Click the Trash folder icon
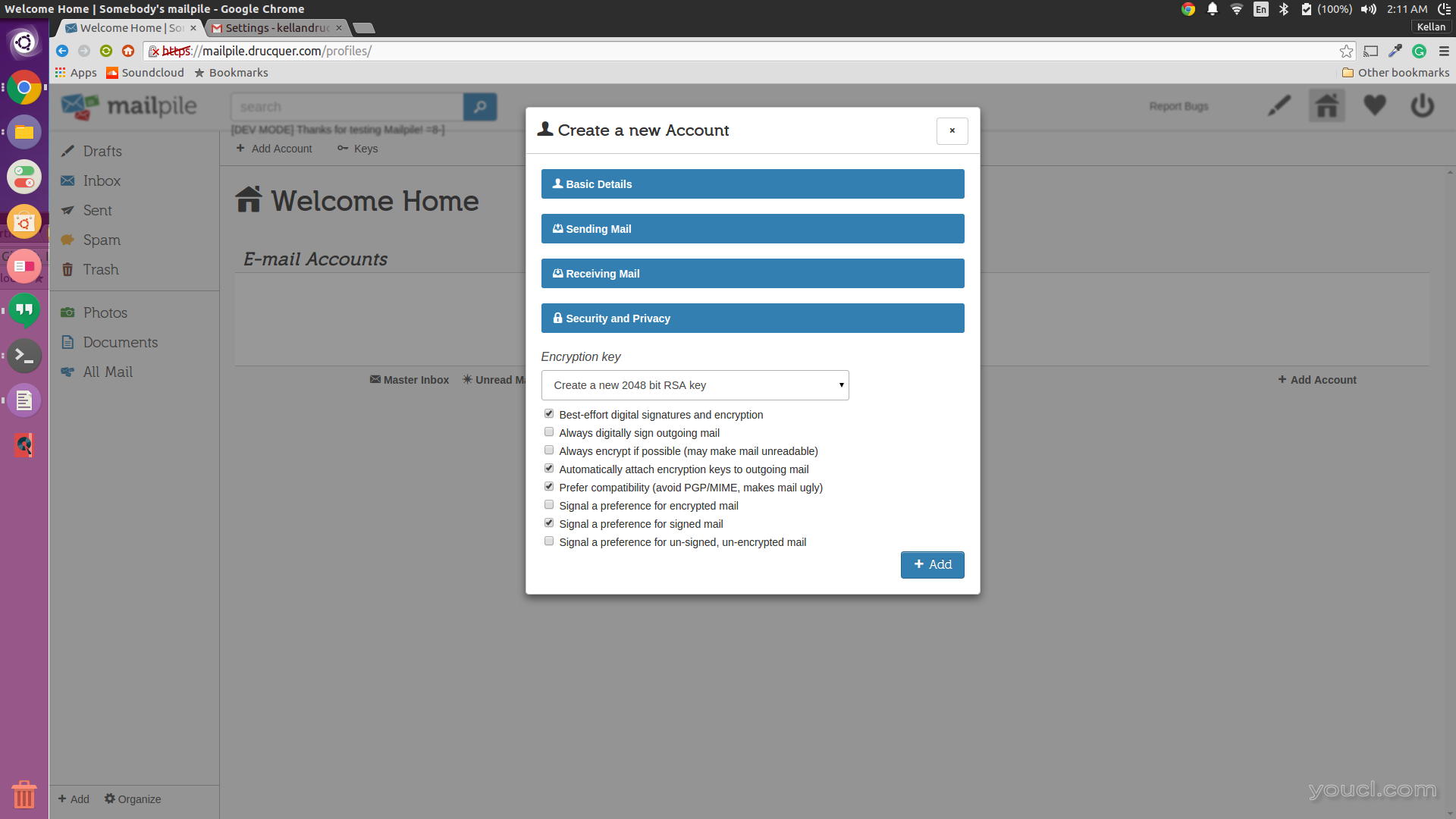This screenshot has width=1456, height=819. (68, 269)
